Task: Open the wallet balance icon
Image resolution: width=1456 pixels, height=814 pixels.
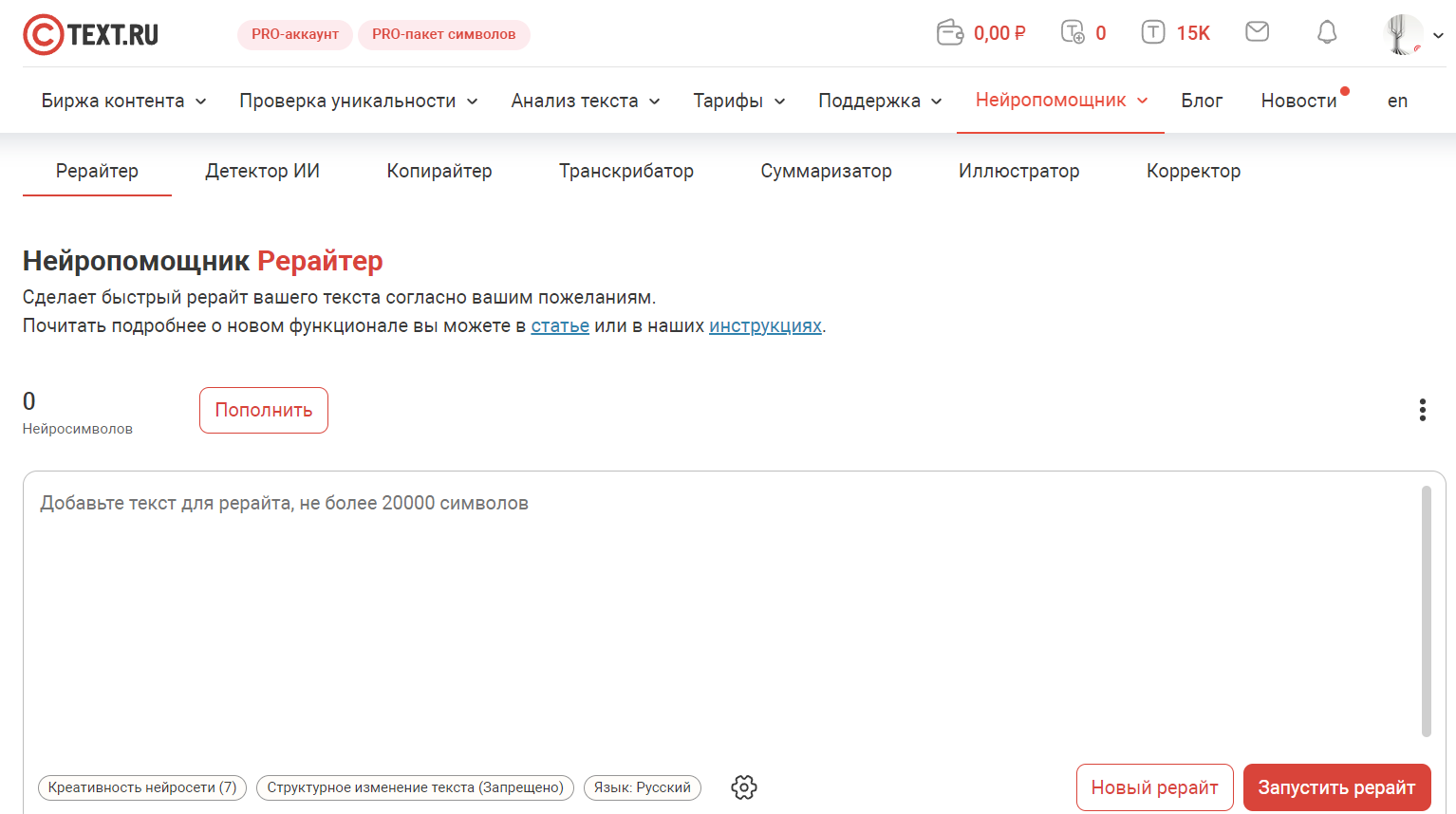Action: tap(949, 33)
